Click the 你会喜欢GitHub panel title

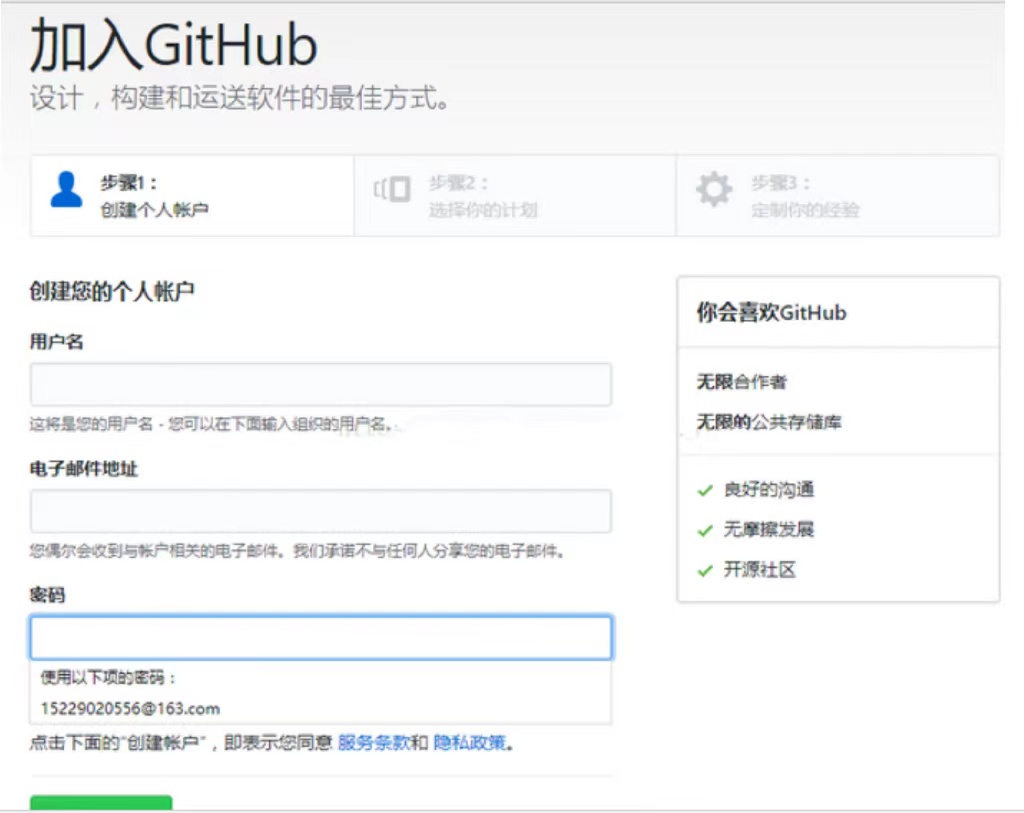pos(771,312)
